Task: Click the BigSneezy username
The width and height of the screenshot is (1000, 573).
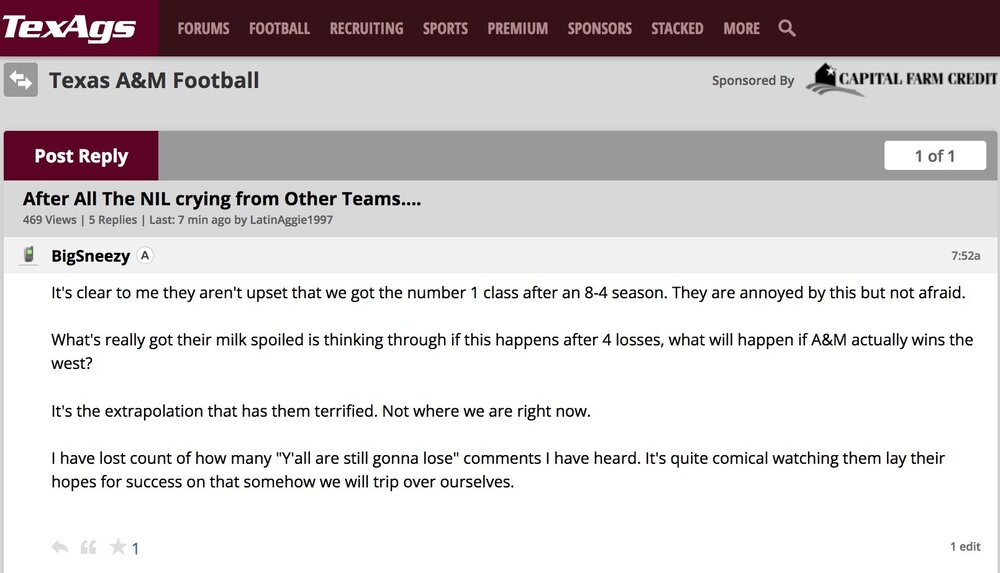Action: (x=90, y=256)
